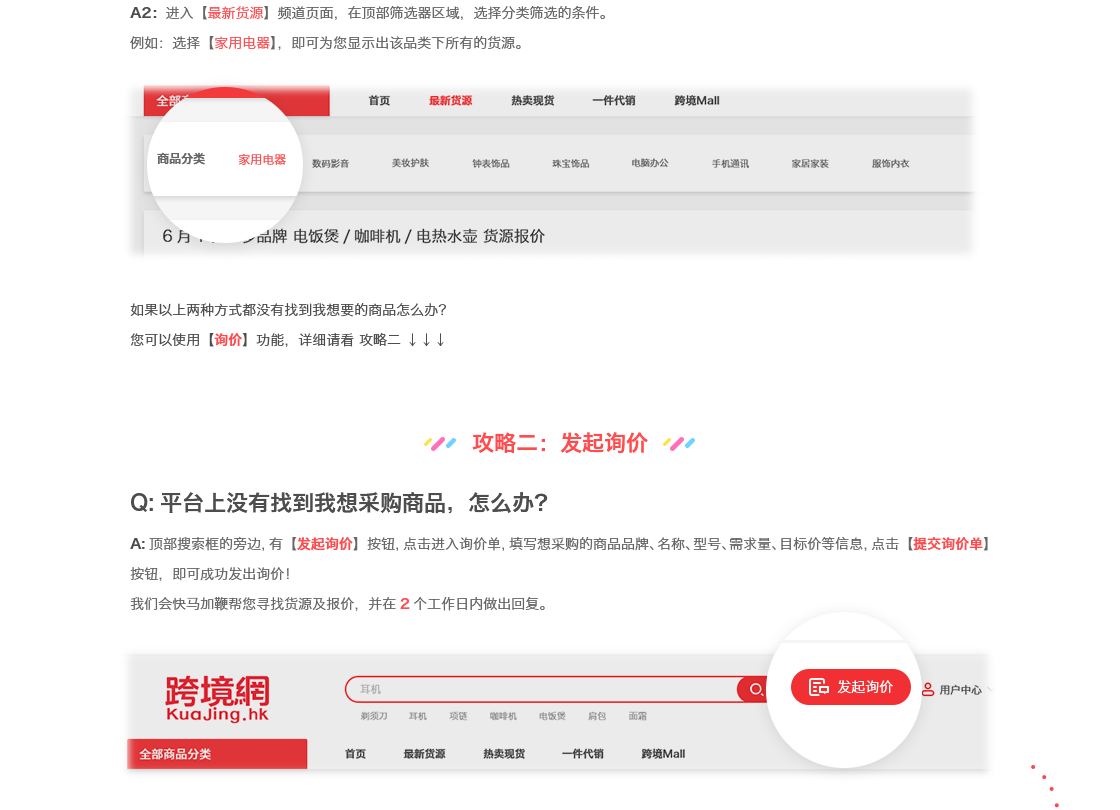The image size is (1120, 810).
Task: Select the 手机通讯 category filter
Action: [730, 164]
